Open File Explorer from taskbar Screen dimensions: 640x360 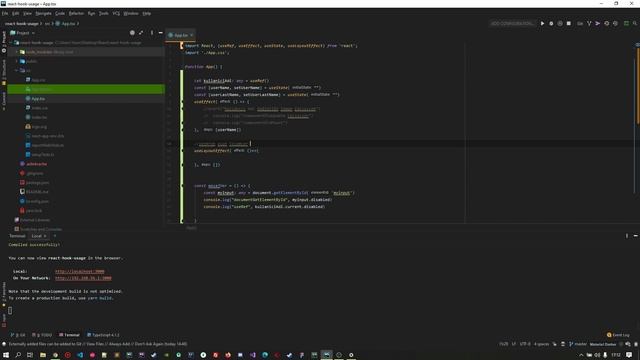43,355
